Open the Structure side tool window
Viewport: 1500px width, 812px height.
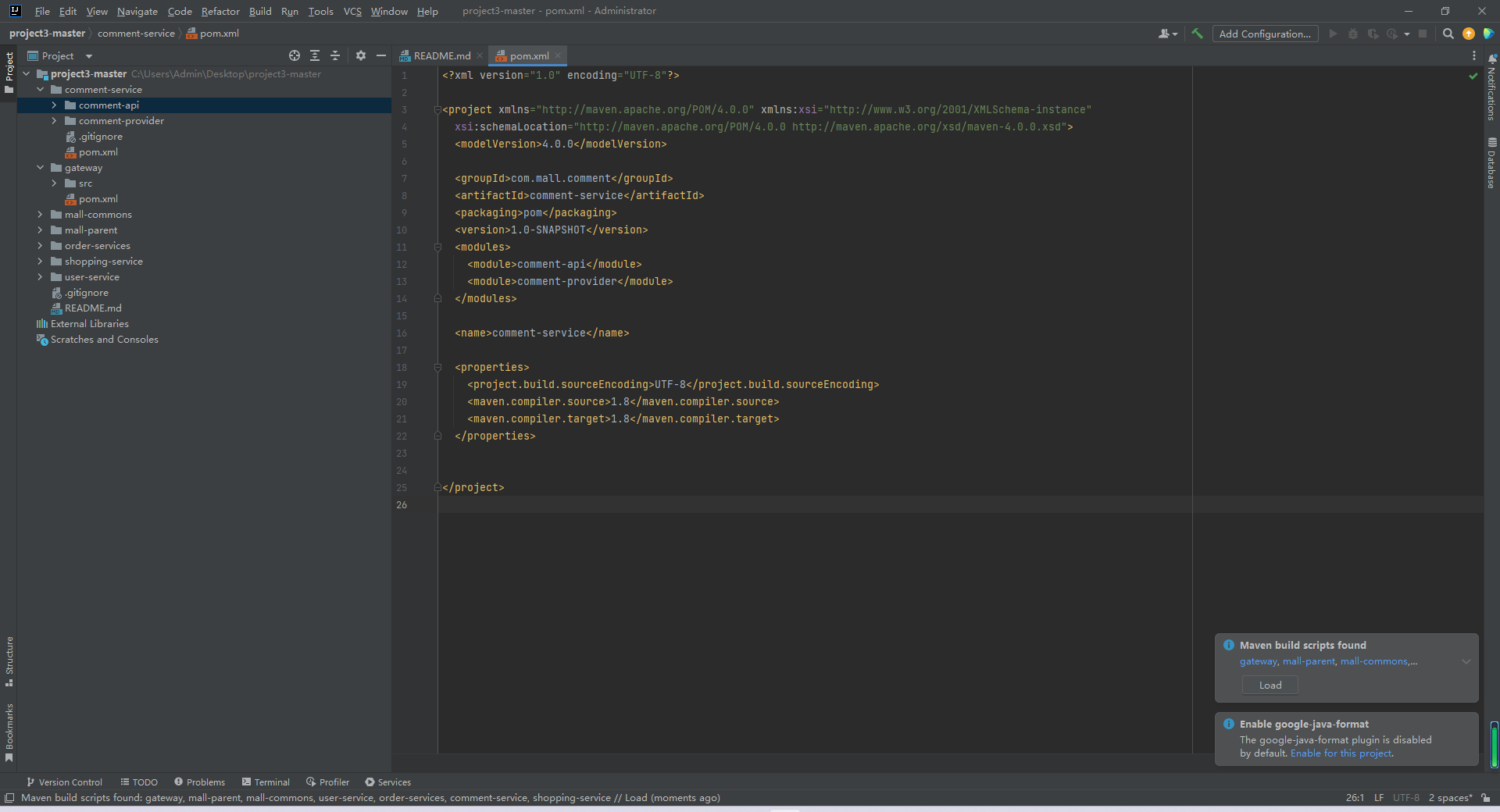click(x=9, y=661)
